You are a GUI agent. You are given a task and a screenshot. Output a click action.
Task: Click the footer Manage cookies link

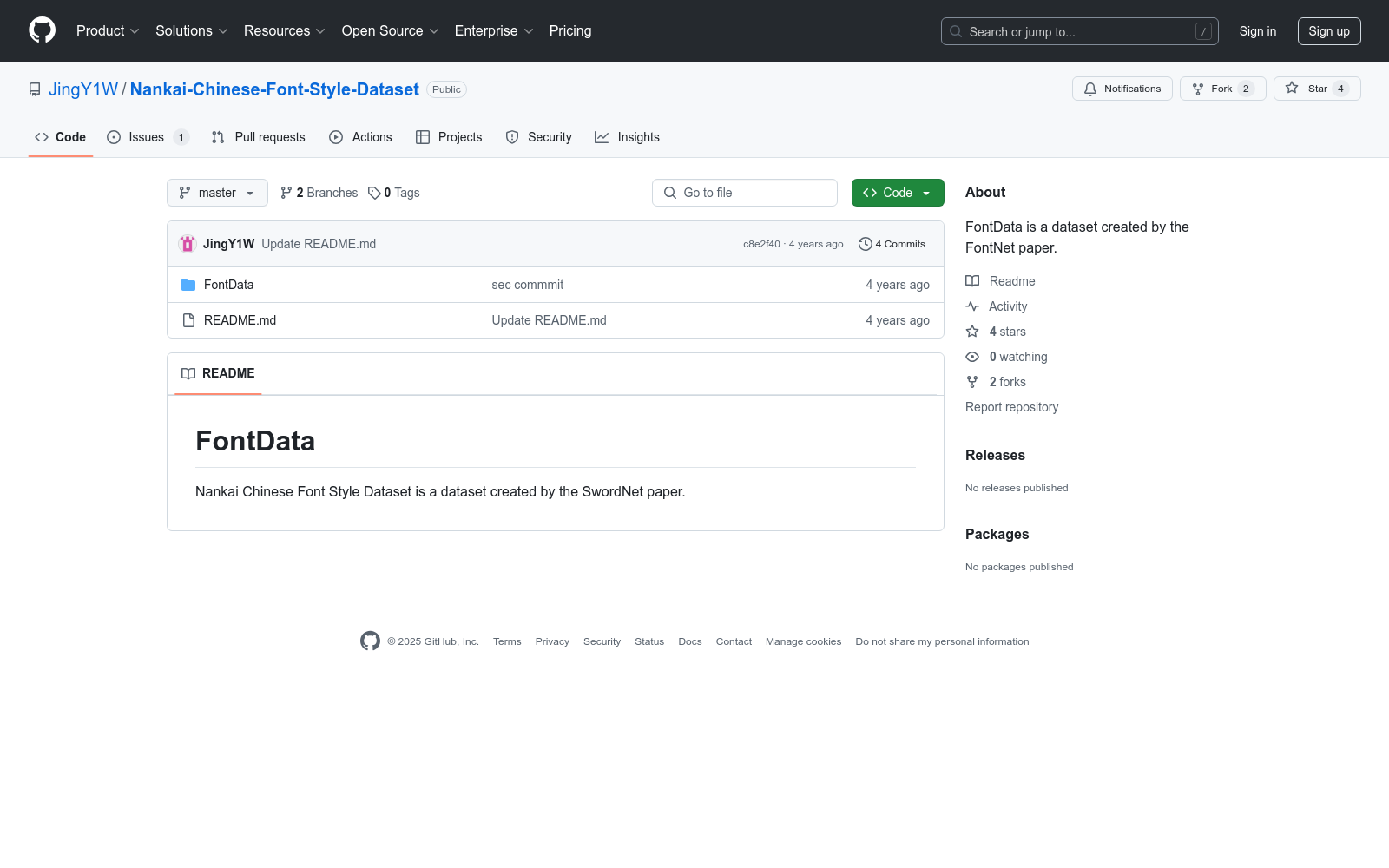pyautogui.click(x=804, y=641)
